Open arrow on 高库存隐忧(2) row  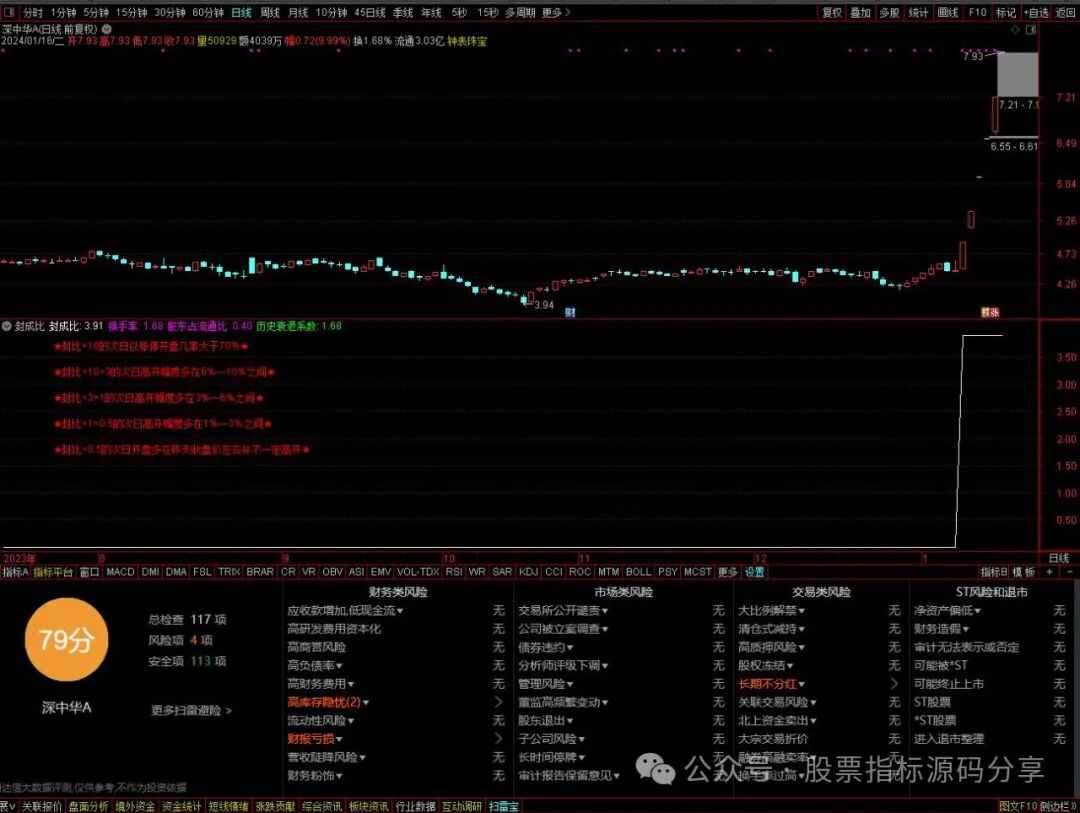click(499, 702)
